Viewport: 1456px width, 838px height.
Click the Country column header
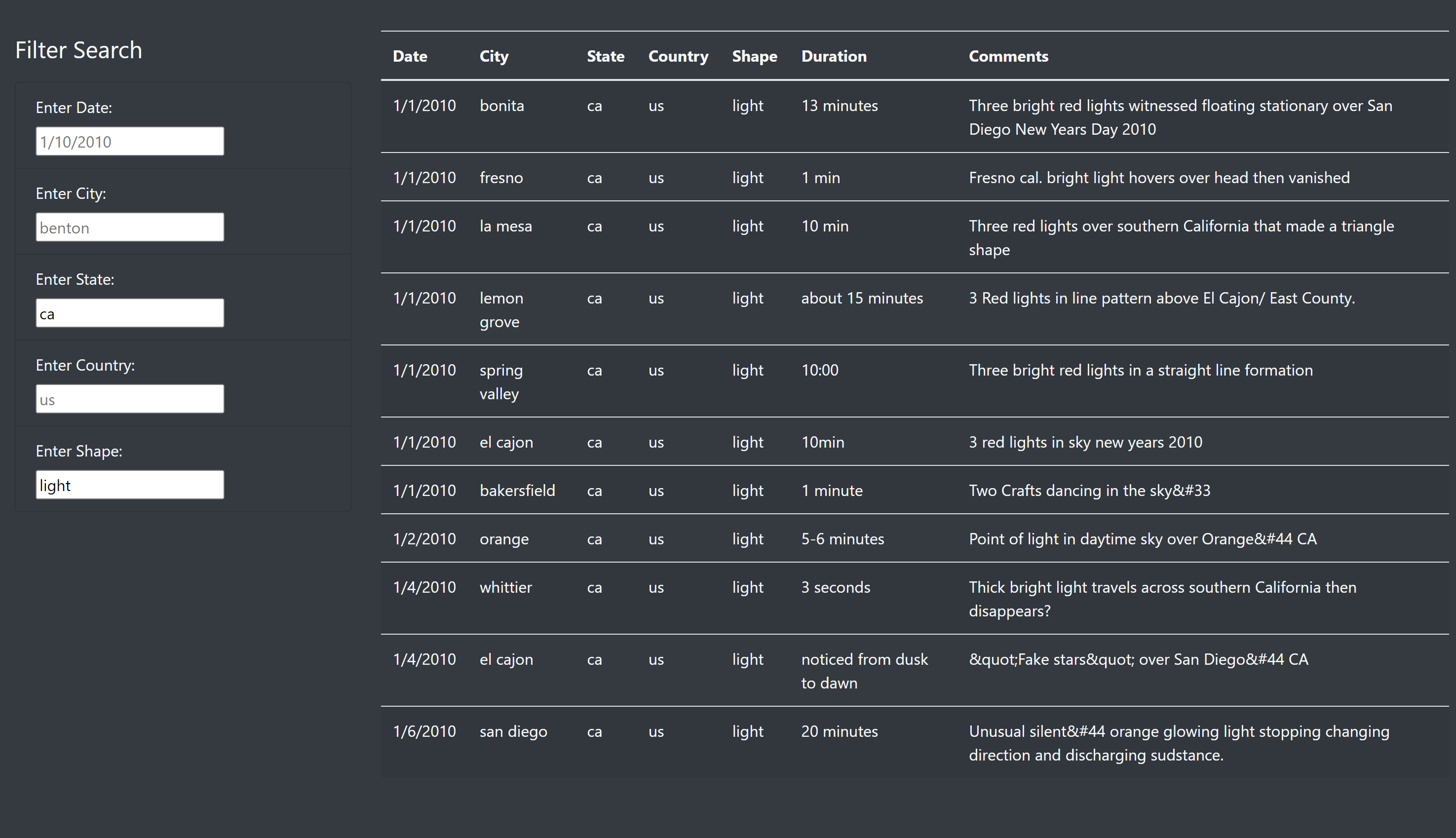[678, 56]
